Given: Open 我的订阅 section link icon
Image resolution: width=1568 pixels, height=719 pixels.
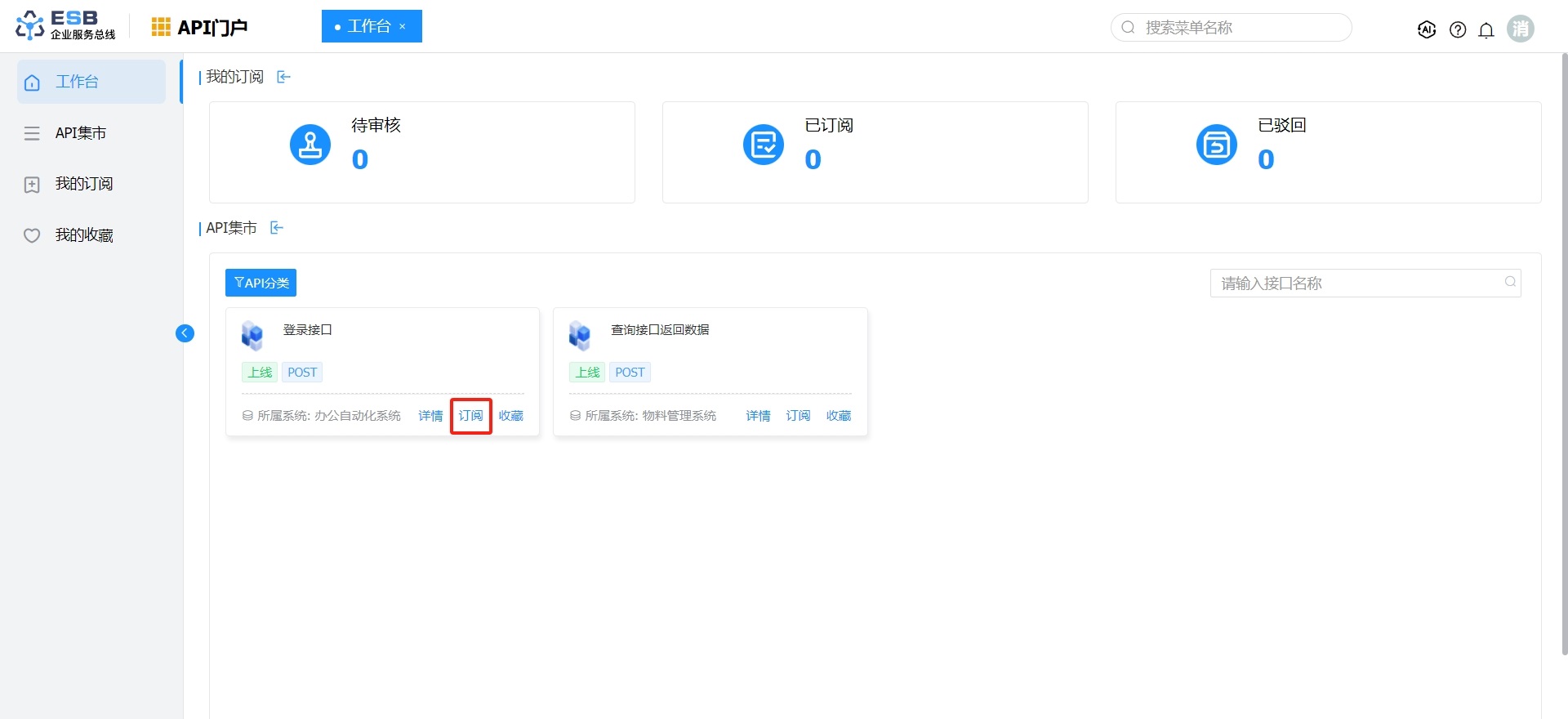Looking at the screenshot, I should point(283,77).
